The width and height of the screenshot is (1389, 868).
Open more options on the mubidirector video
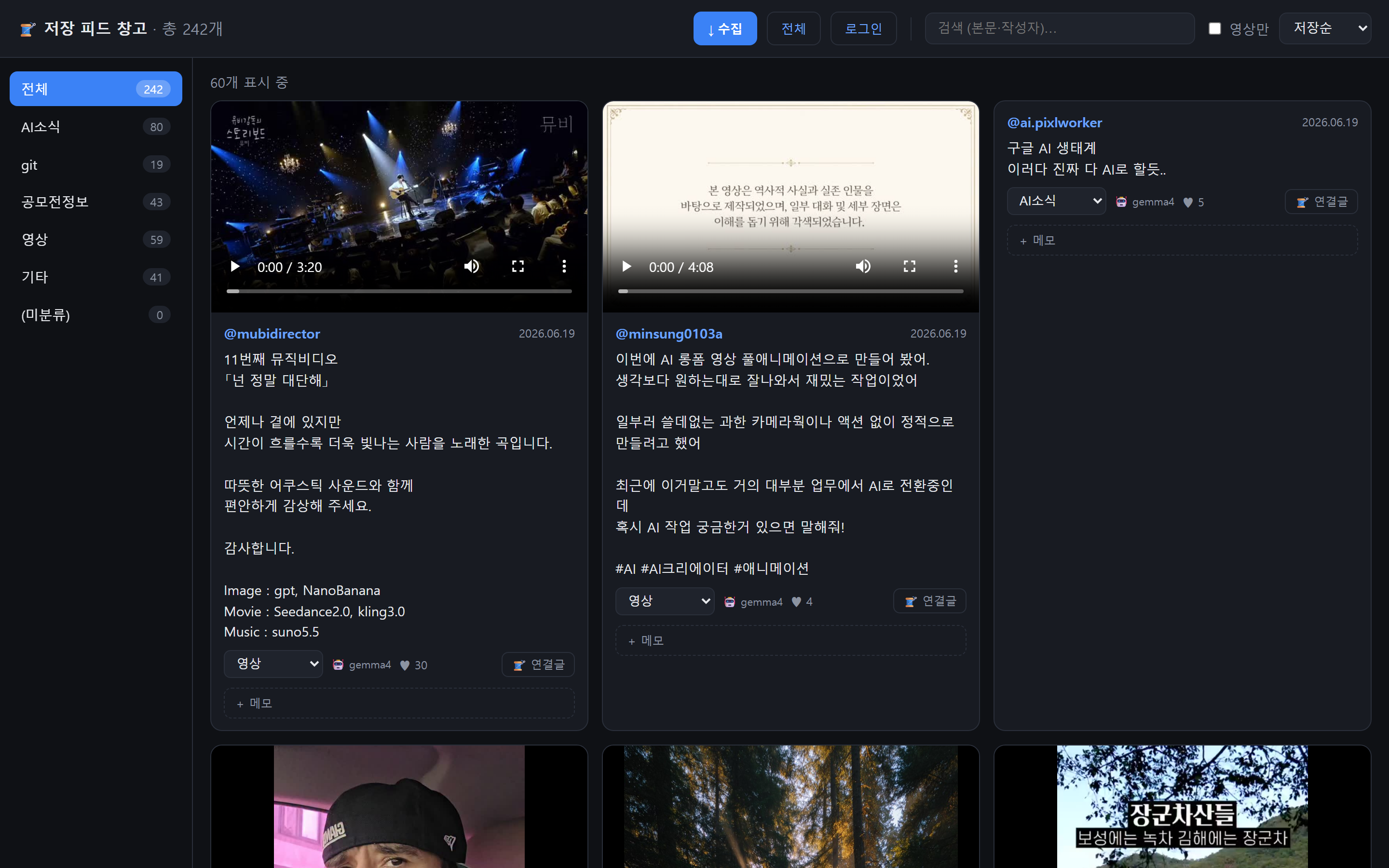pos(564,266)
